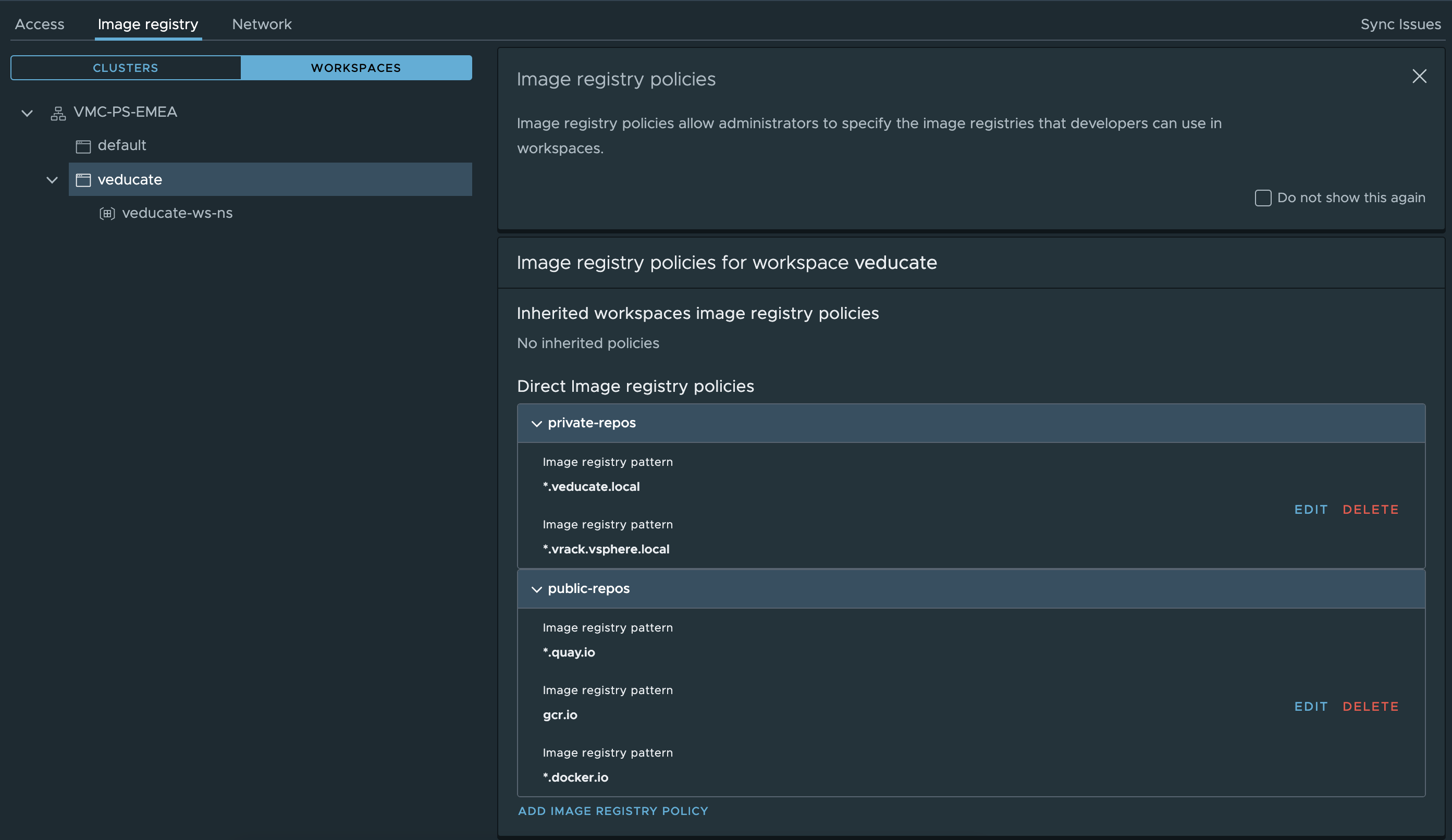The width and height of the screenshot is (1452, 840).
Task: Switch to the Workspaces view toggle
Action: [x=356, y=68]
